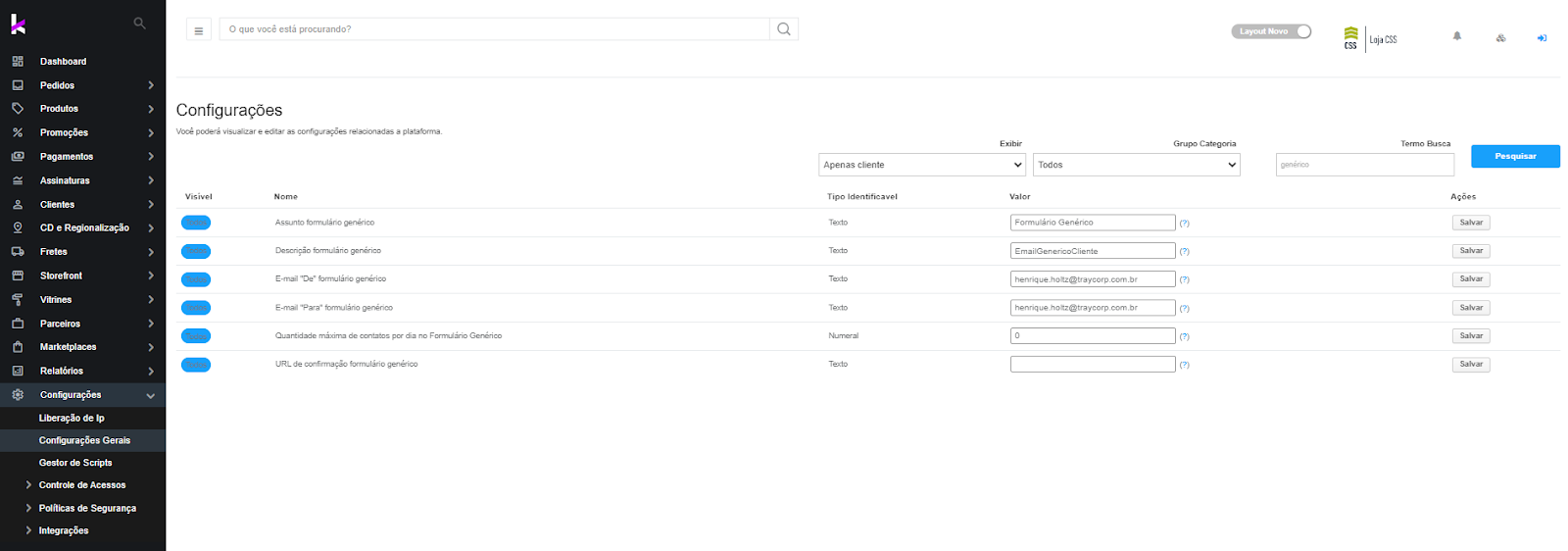Click the users group icon in header

coord(1500,38)
